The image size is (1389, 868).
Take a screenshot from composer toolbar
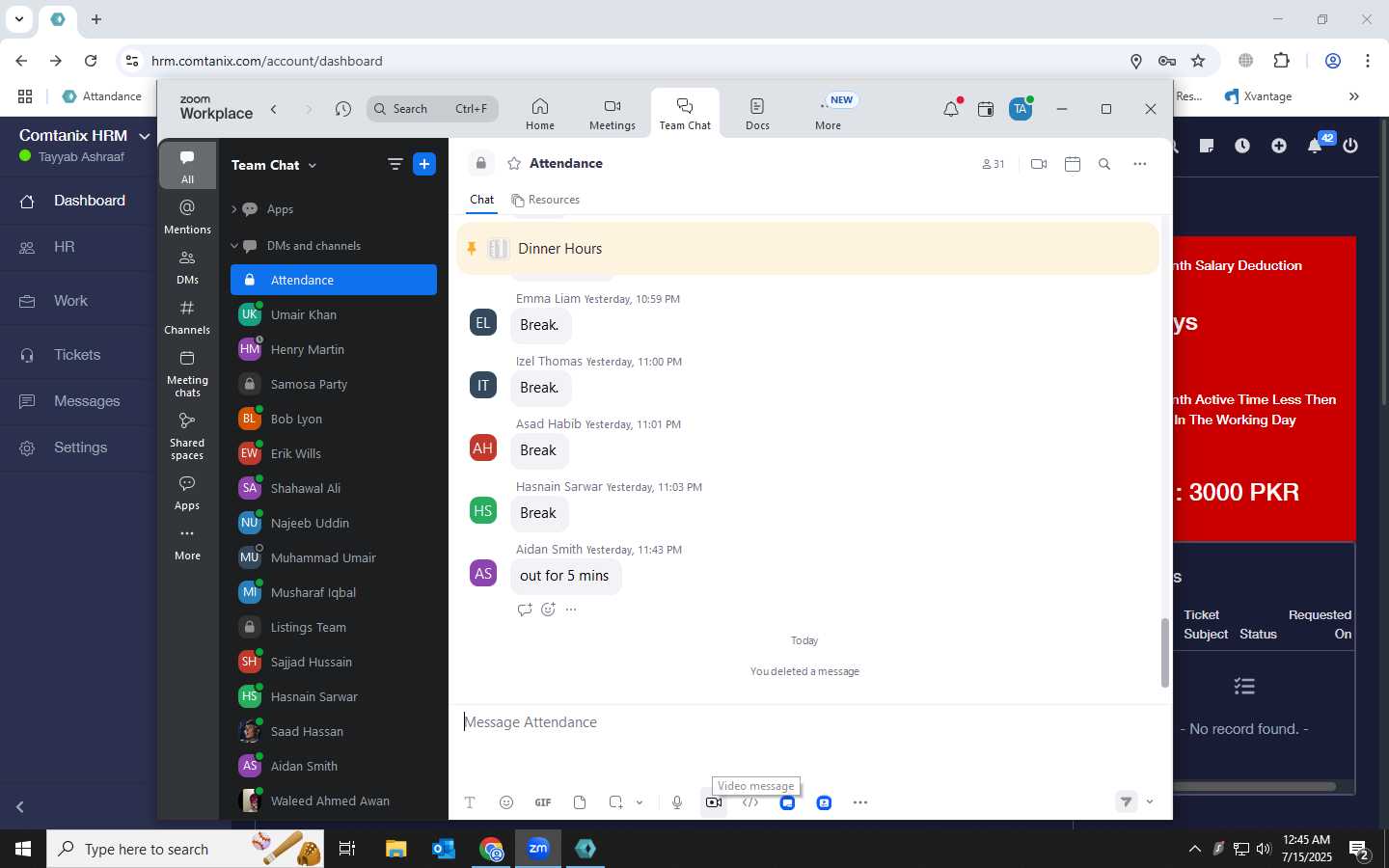click(x=616, y=802)
